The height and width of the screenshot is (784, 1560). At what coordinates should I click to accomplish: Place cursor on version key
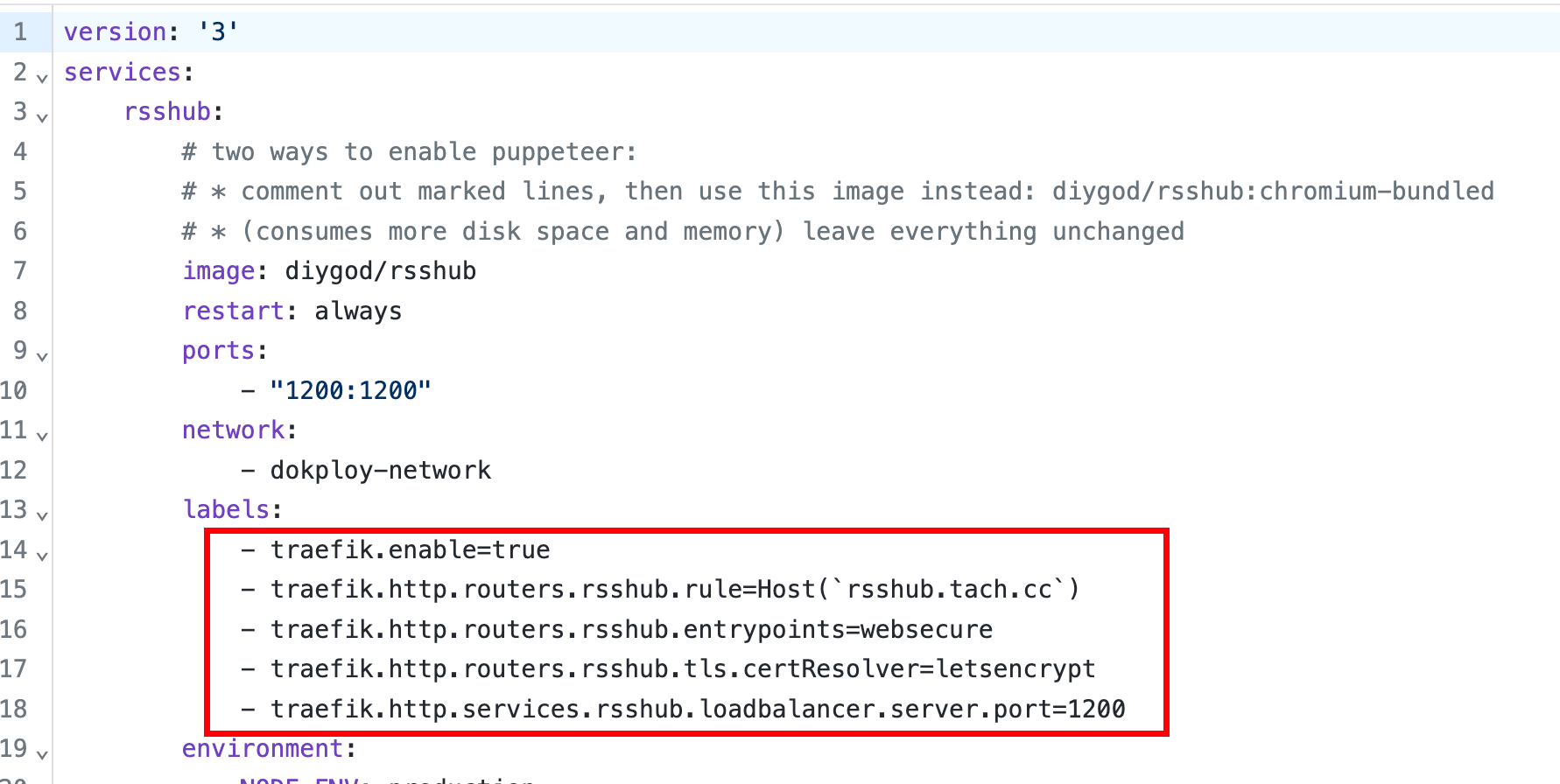pos(115,32)
